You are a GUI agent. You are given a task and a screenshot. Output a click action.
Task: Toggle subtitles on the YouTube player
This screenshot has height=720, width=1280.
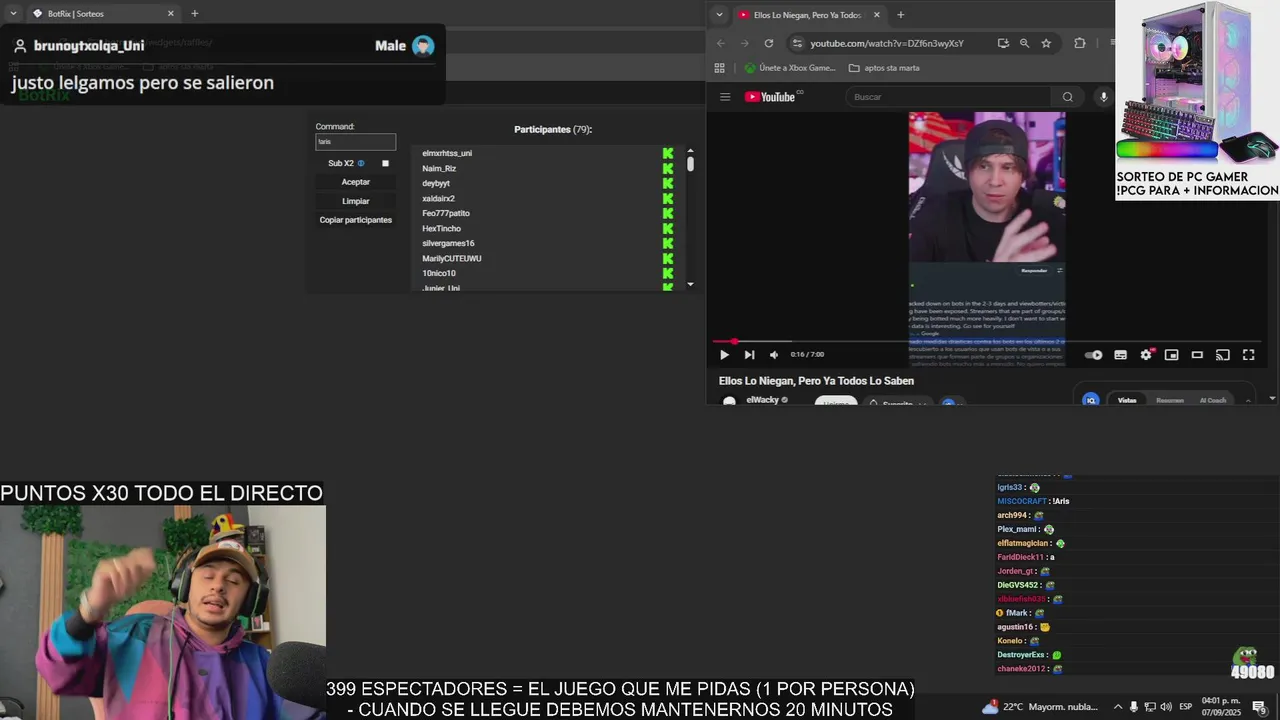coord(1120,355)
